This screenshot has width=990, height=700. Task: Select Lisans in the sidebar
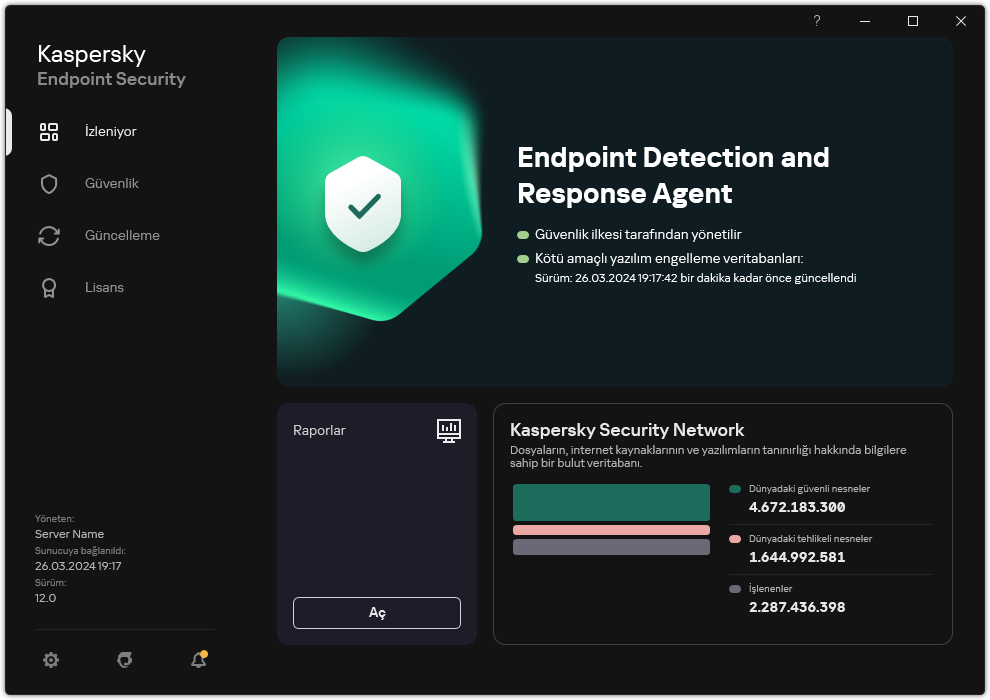click(x=104, y=288)
